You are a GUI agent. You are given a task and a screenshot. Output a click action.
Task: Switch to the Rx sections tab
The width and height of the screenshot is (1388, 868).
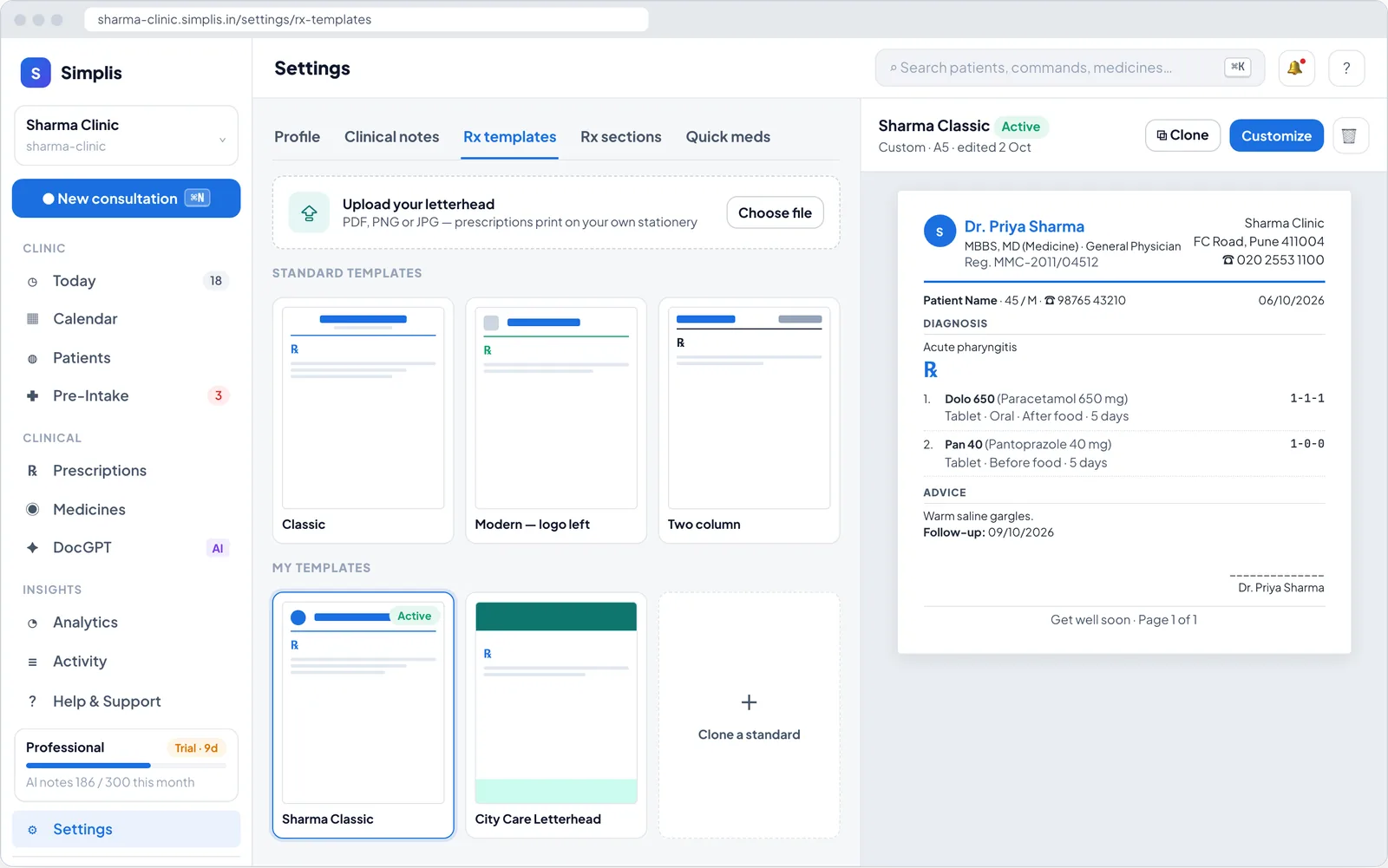pyautogui.click(x=620, y=137)
